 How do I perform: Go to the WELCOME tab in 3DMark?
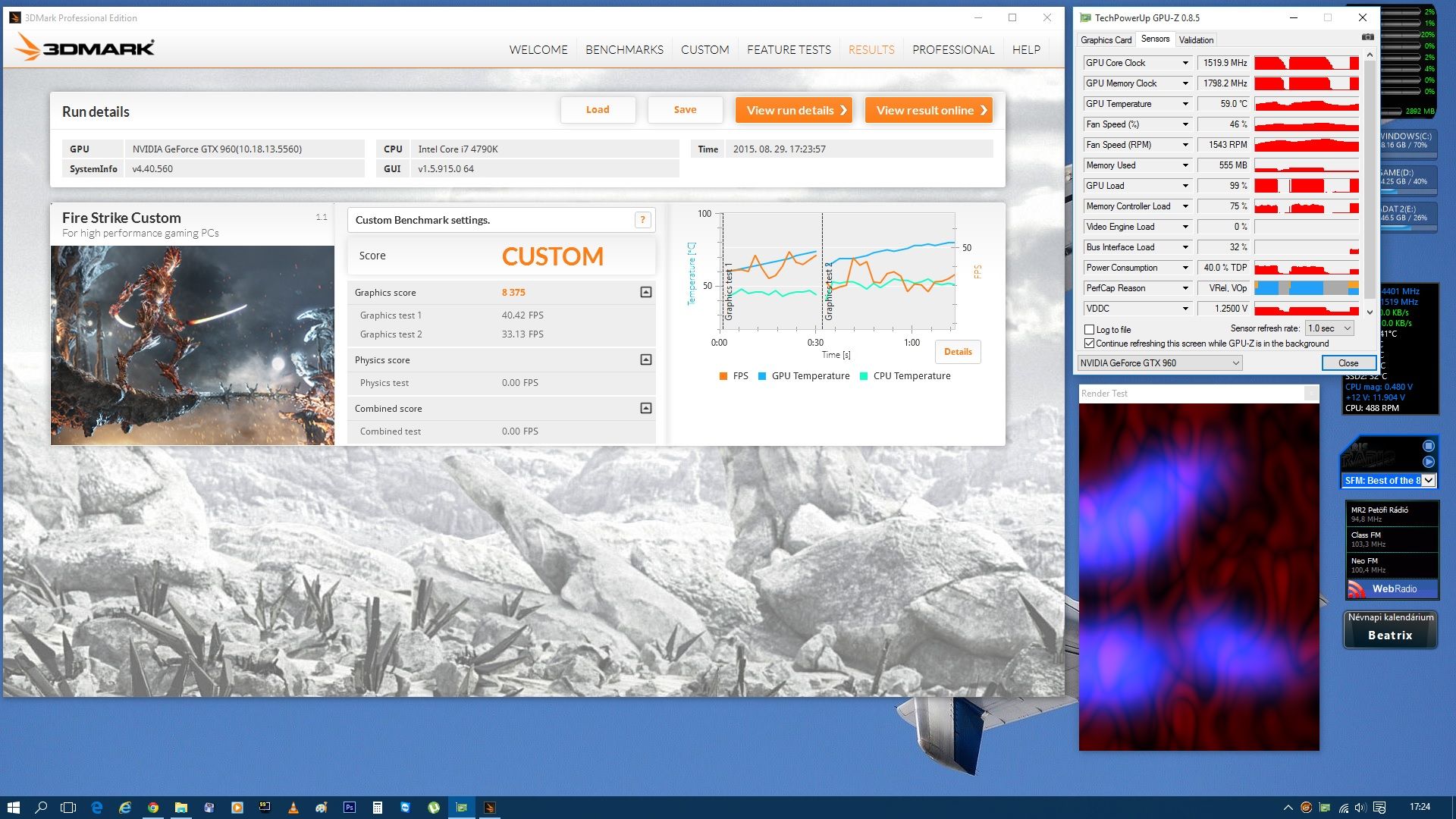coord(538,50)
